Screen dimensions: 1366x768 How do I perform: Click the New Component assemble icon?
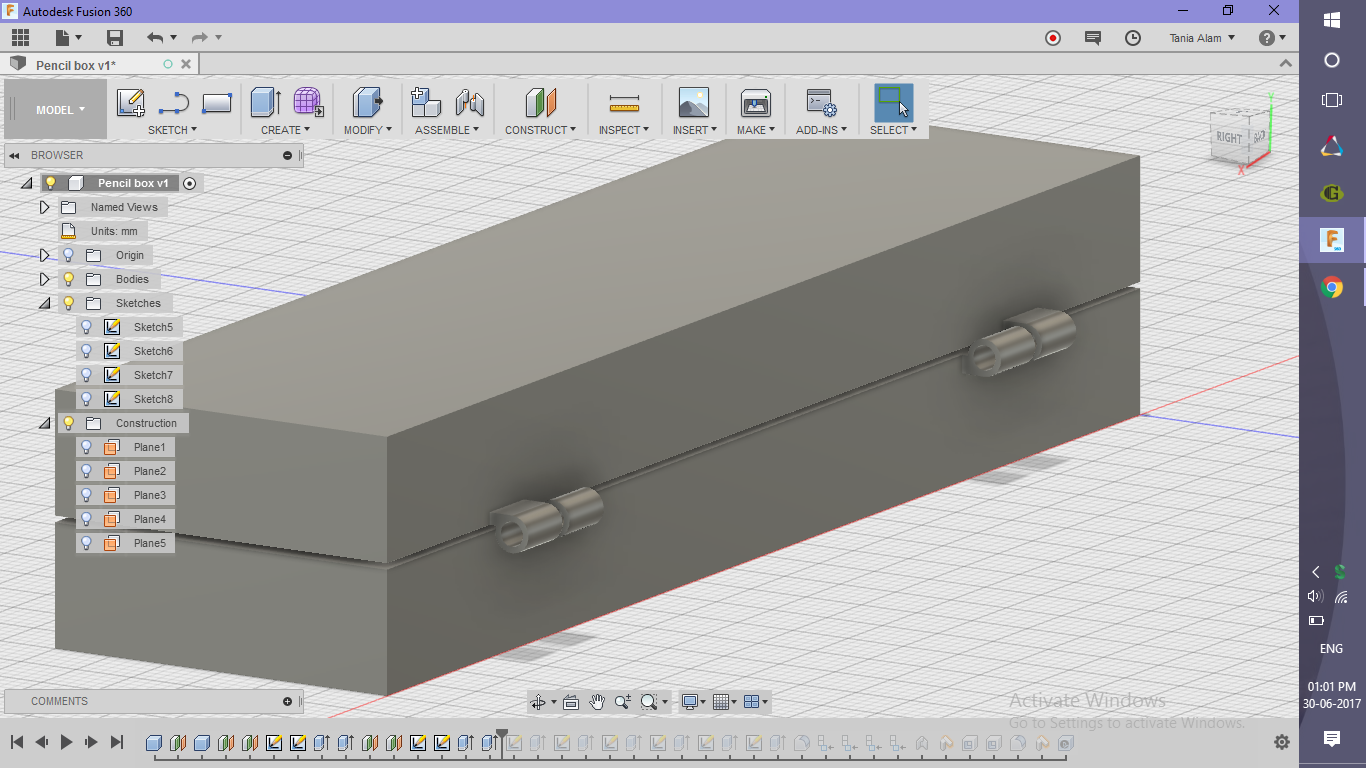pos(427,102)
